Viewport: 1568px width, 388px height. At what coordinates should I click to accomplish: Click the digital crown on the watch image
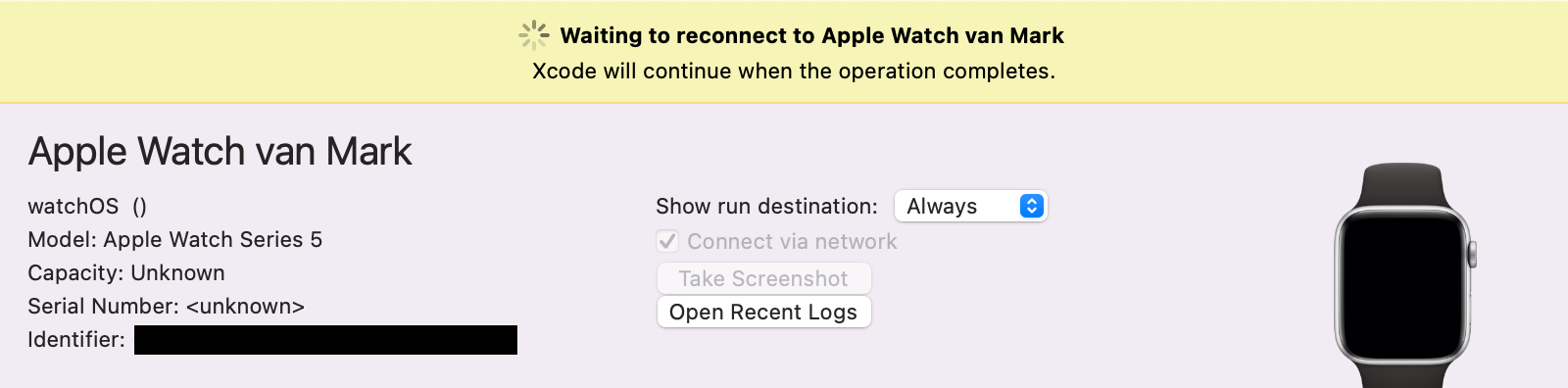click(x=1472, y=255)
